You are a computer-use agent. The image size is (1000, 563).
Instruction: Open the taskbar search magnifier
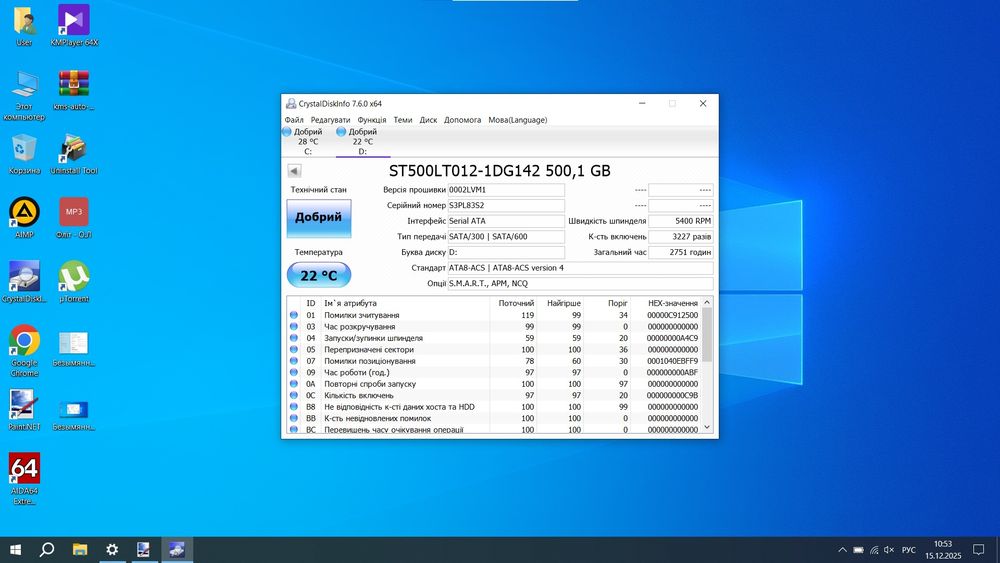[x=47, y=550]
